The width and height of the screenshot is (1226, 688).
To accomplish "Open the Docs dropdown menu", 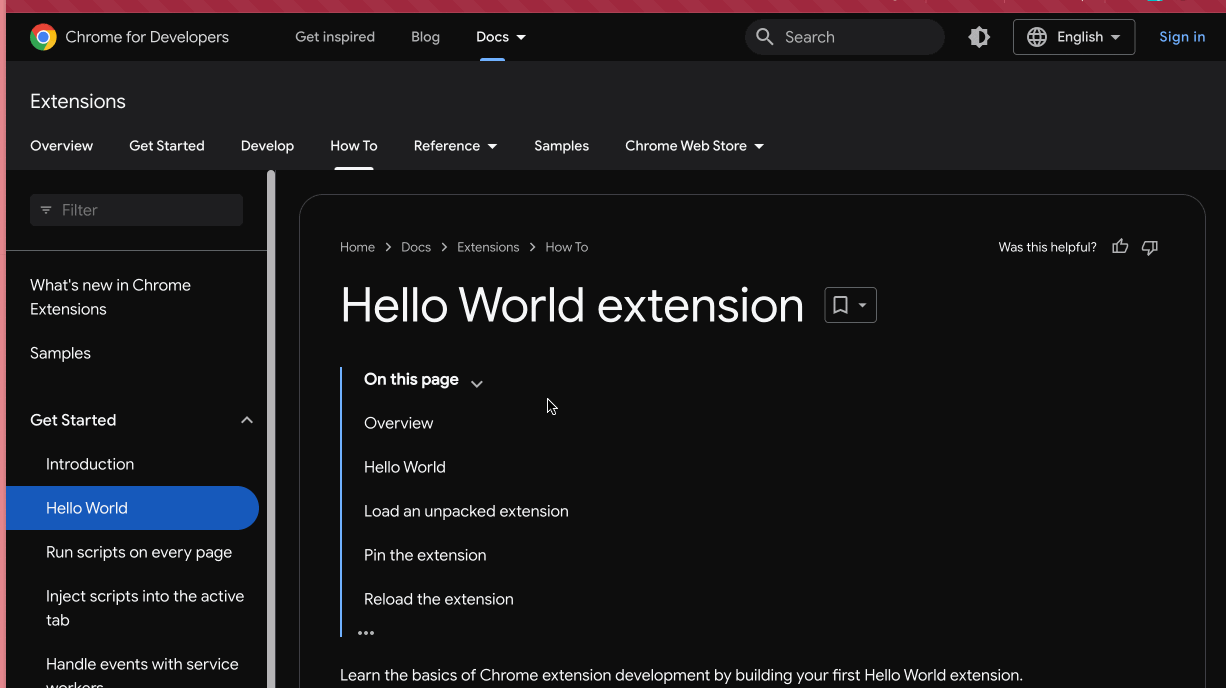I will pyautogui.click(x=501, y=37).
